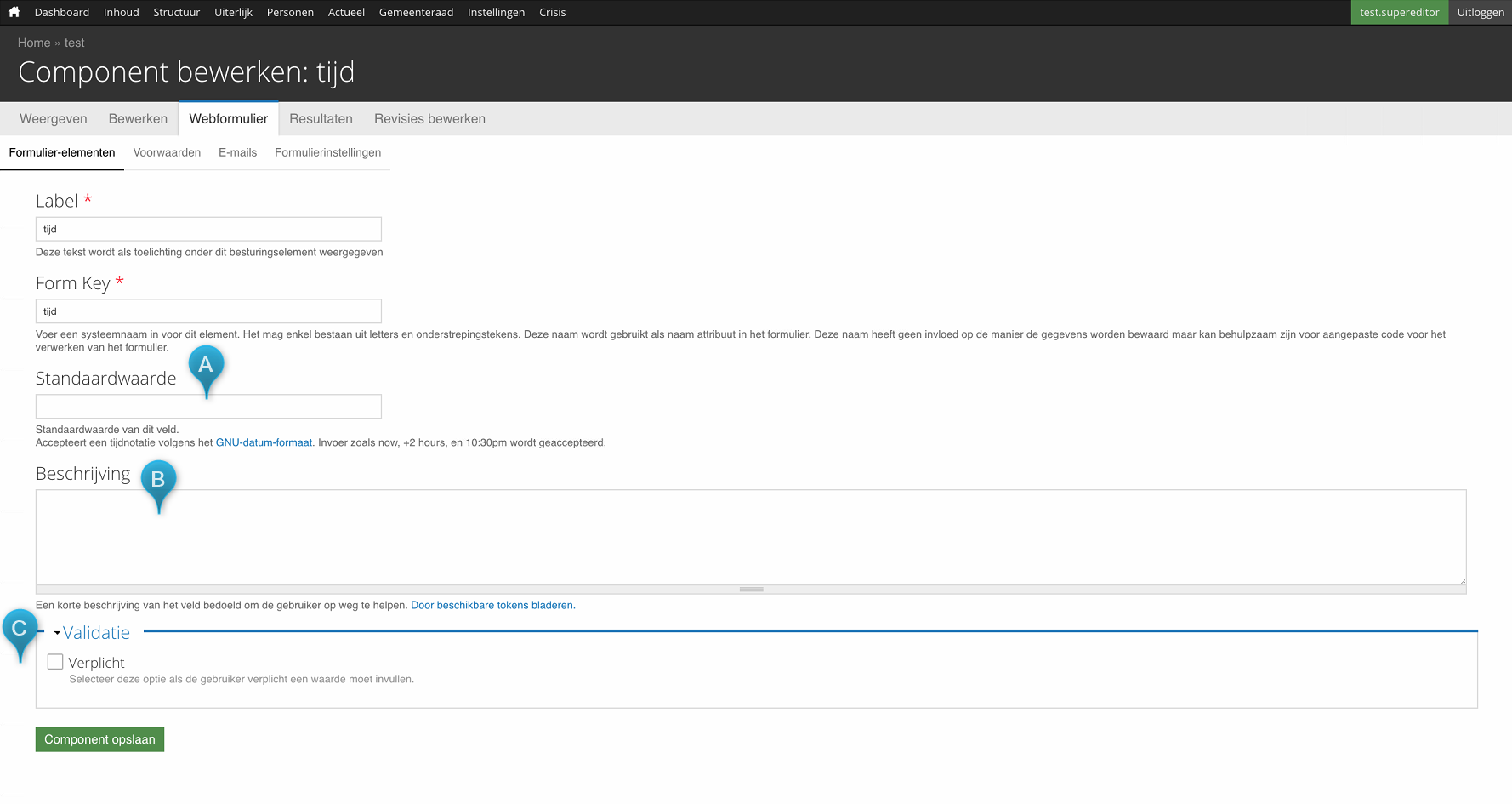This screenshot has height=804, width=1512.
Task: Click the home icon in admin bar
Action: (14, 12)
